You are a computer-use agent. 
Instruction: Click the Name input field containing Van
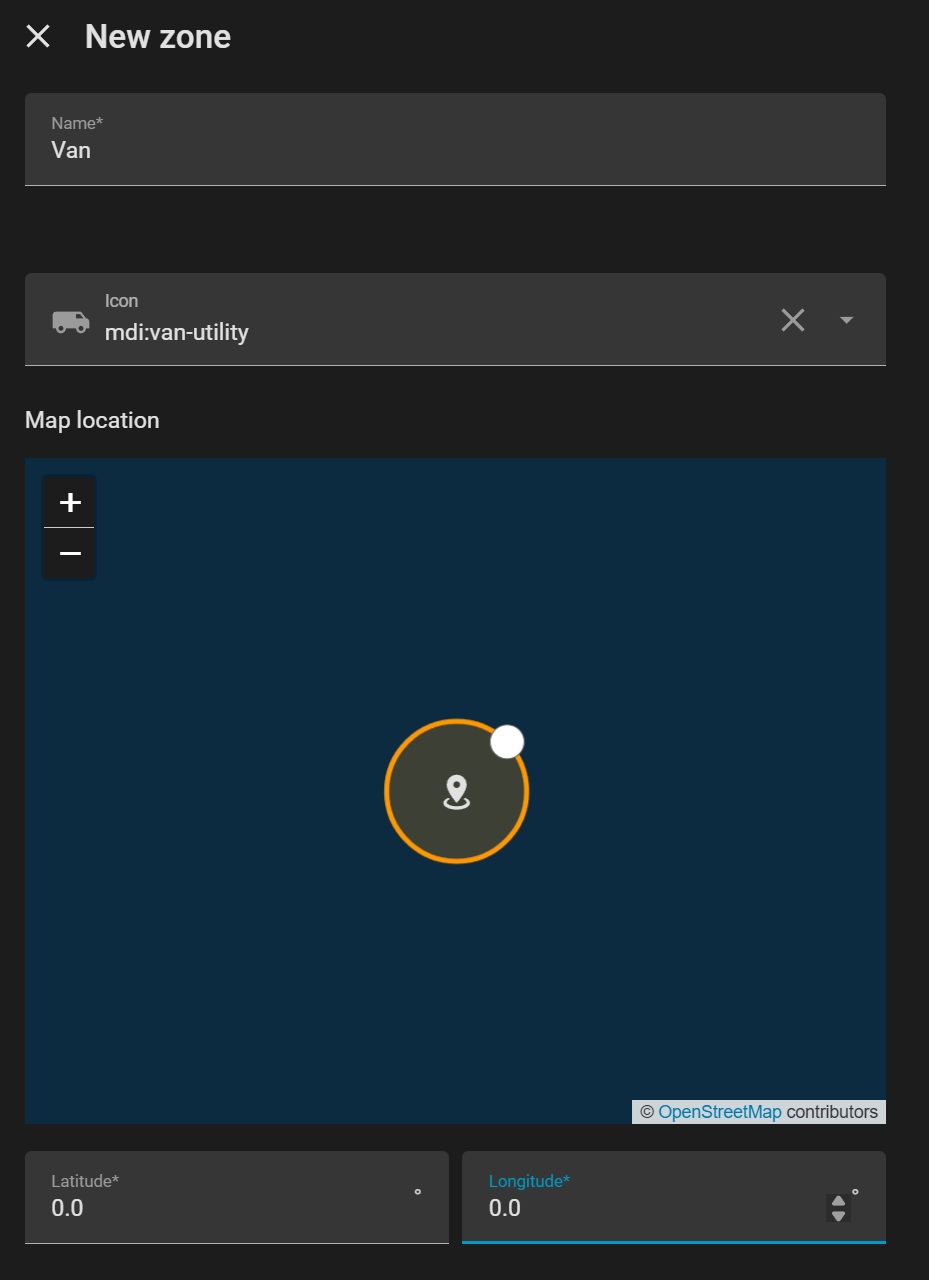(455, 140)
